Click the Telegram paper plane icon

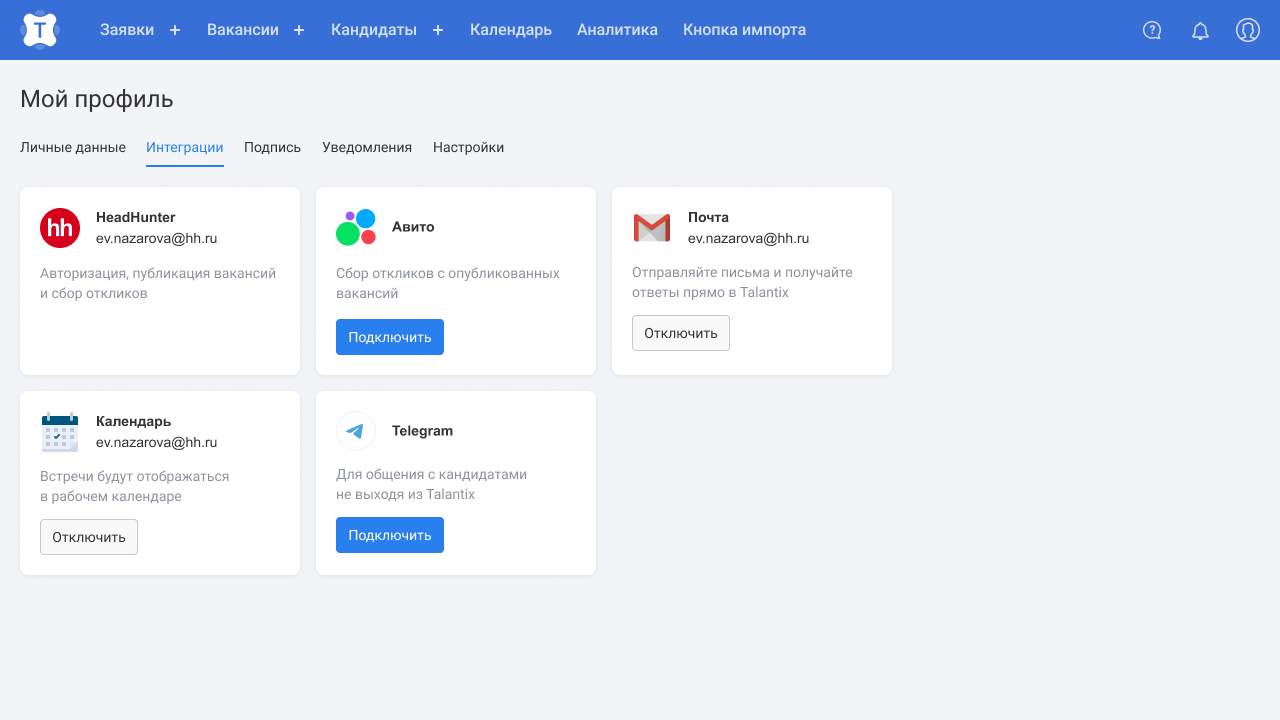pos(356,431)
